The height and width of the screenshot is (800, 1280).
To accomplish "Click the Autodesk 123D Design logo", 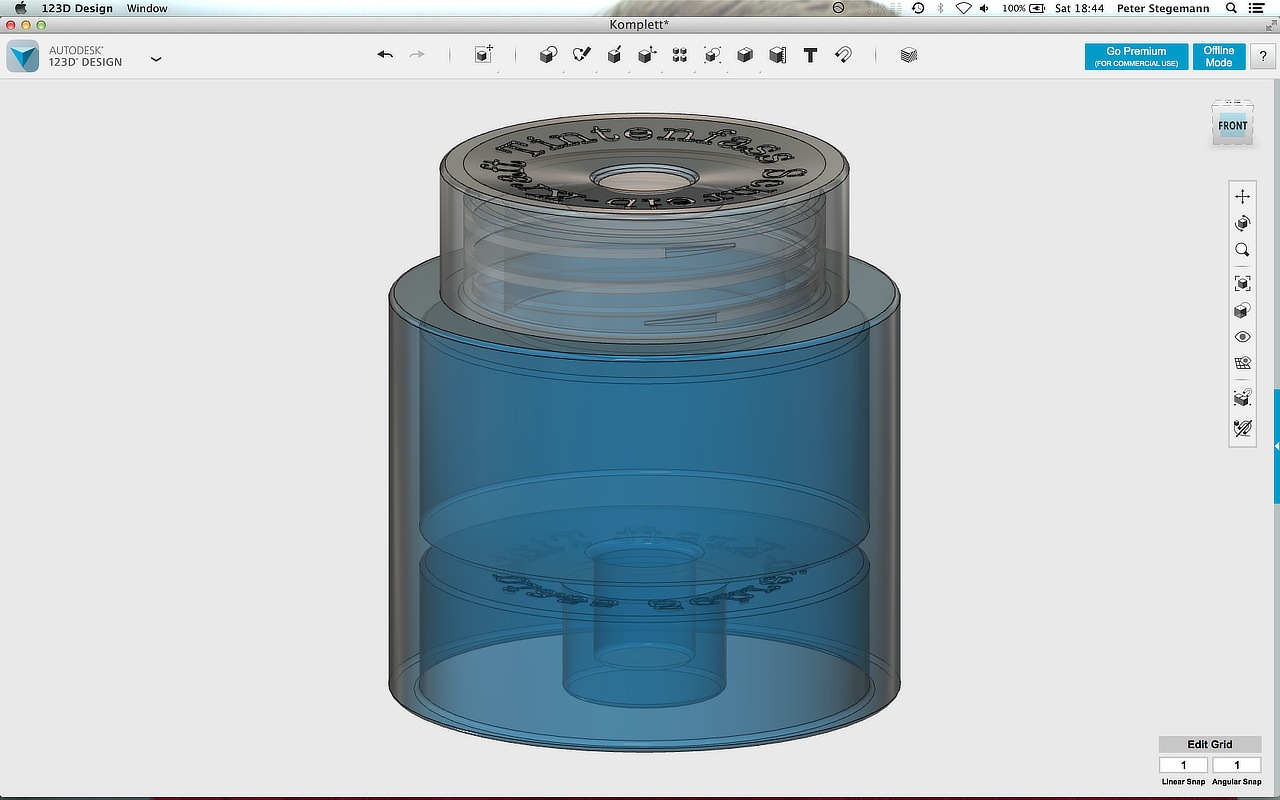I will point(22,56).
